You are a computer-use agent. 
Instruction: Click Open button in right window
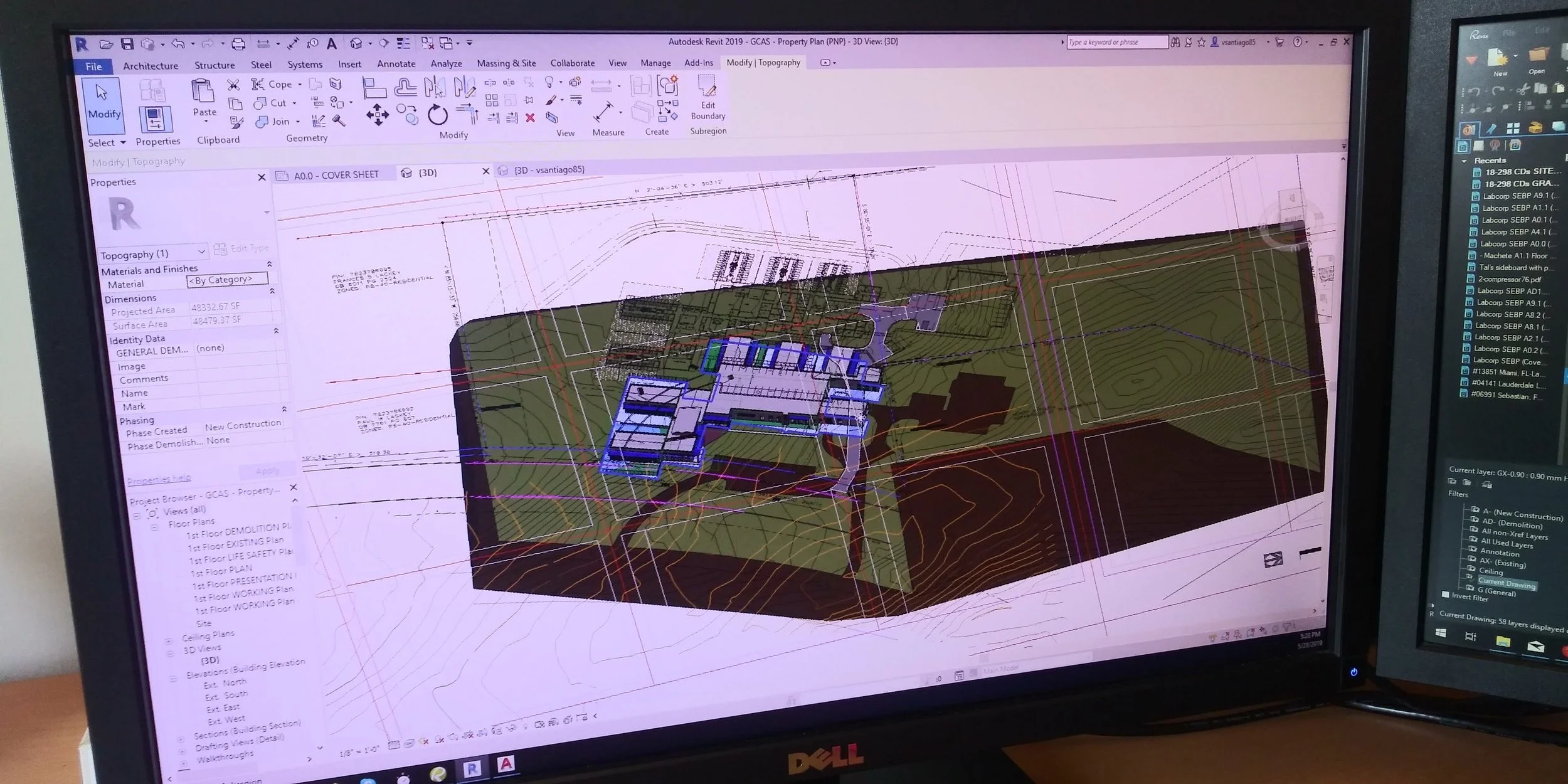1537,60
